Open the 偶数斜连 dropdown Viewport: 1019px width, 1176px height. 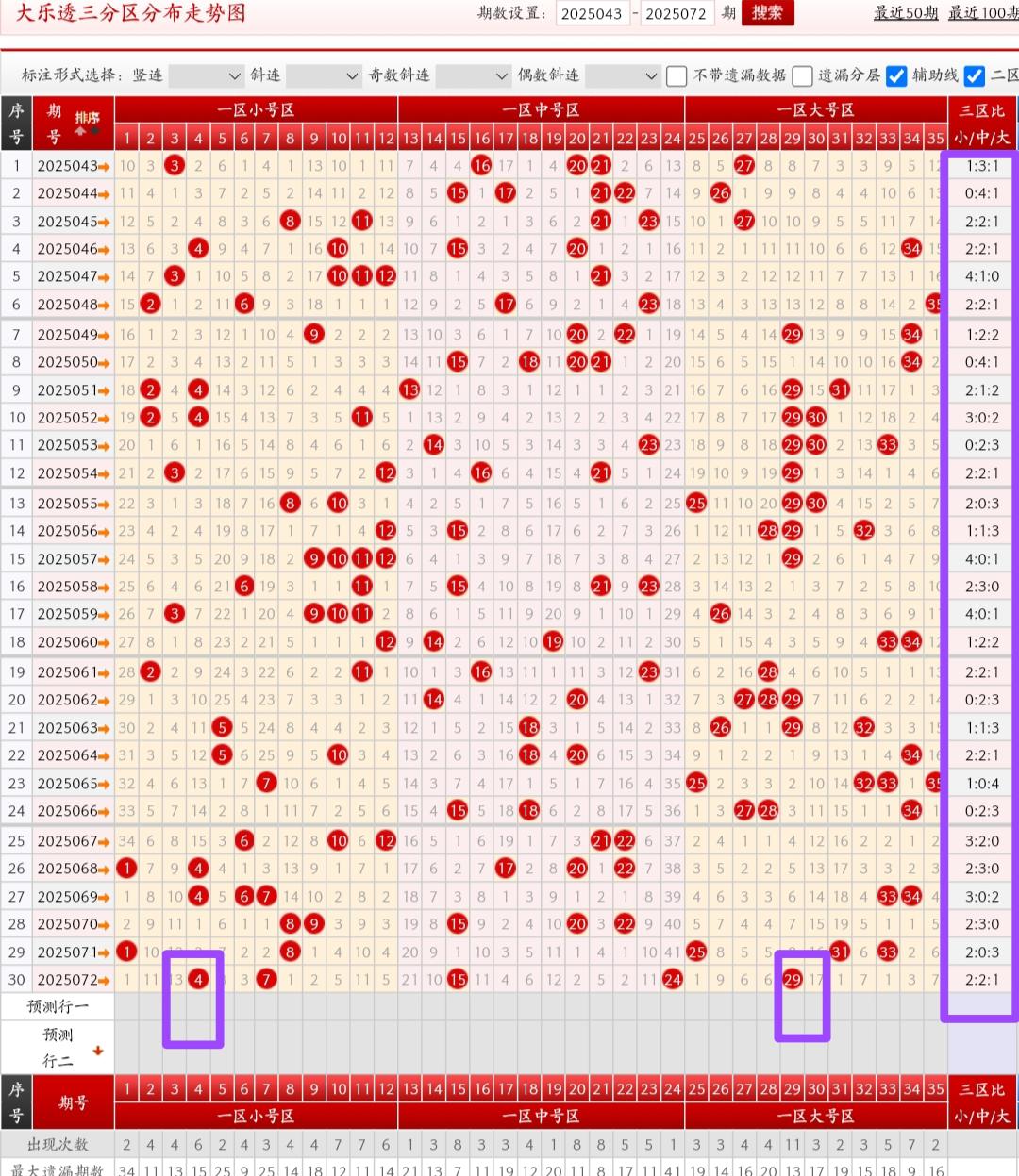(622, 75)
